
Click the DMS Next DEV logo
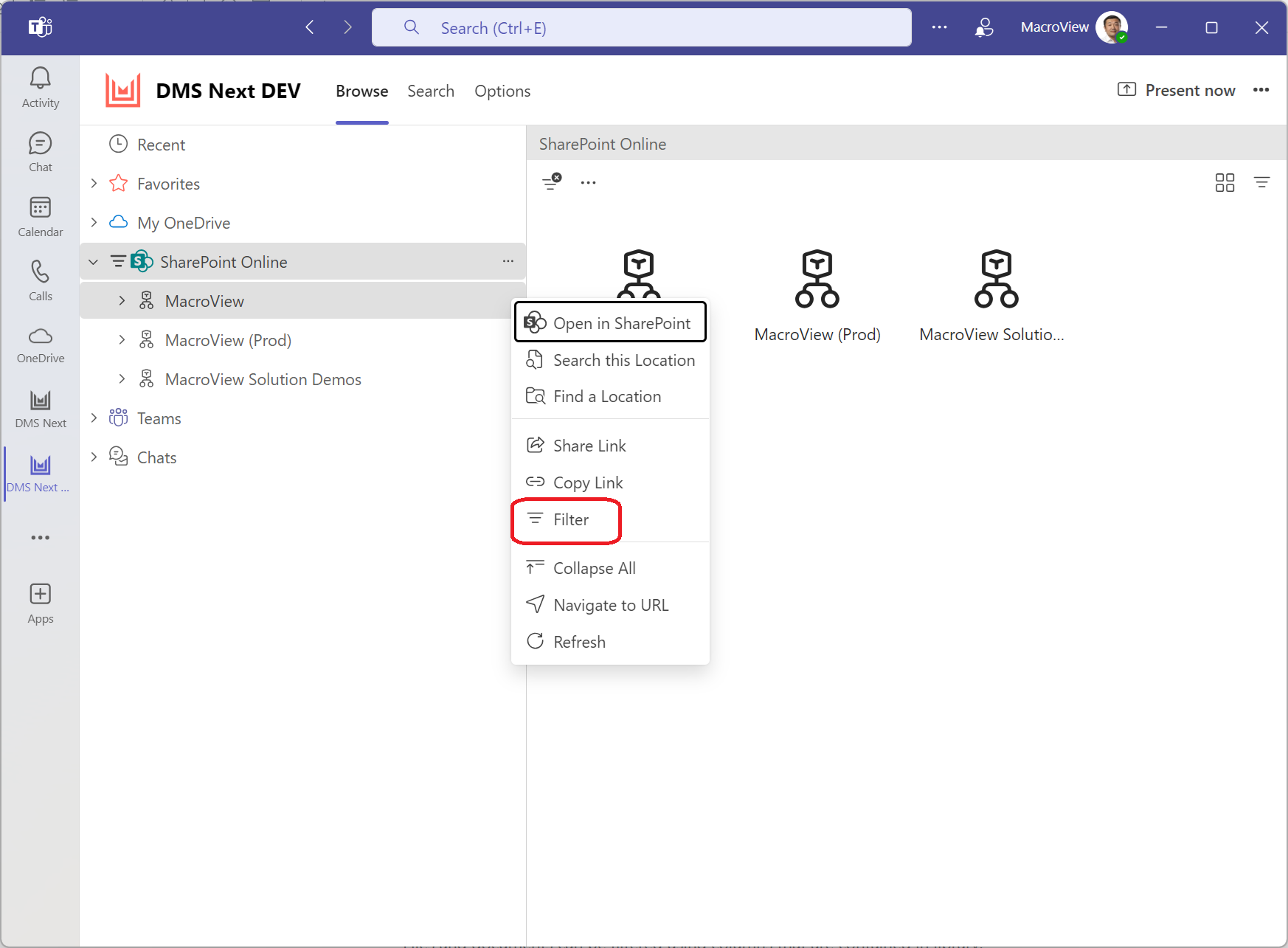(x=122, y=91)
